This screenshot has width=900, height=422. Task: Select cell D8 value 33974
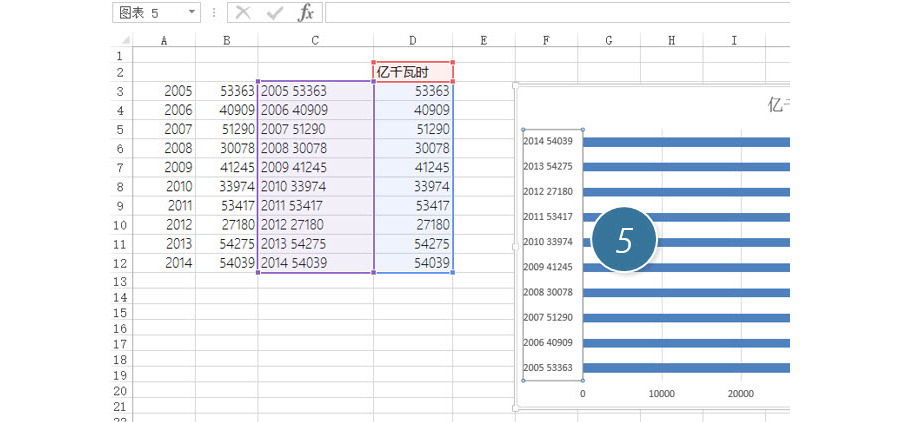[x=413, y=187]
